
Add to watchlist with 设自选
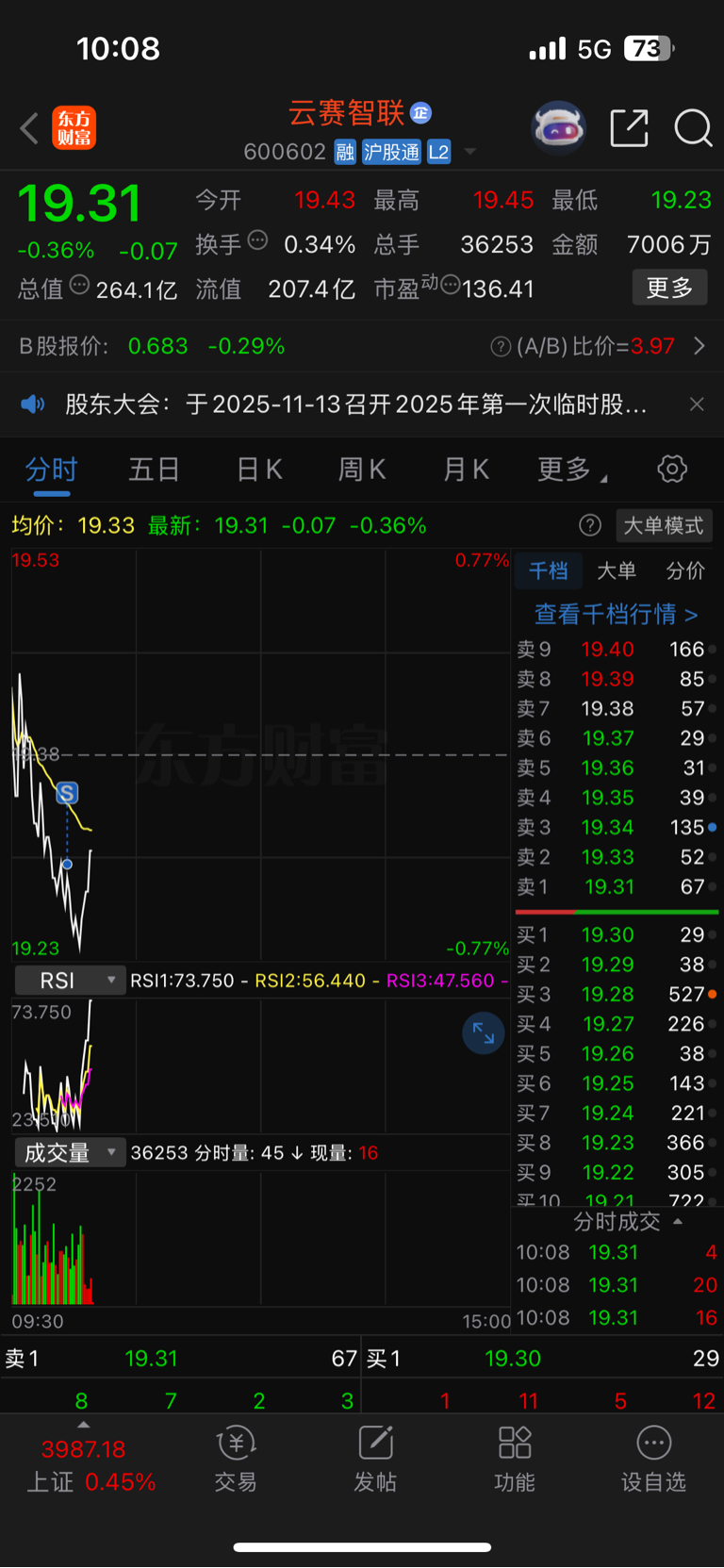(653, 1460)
